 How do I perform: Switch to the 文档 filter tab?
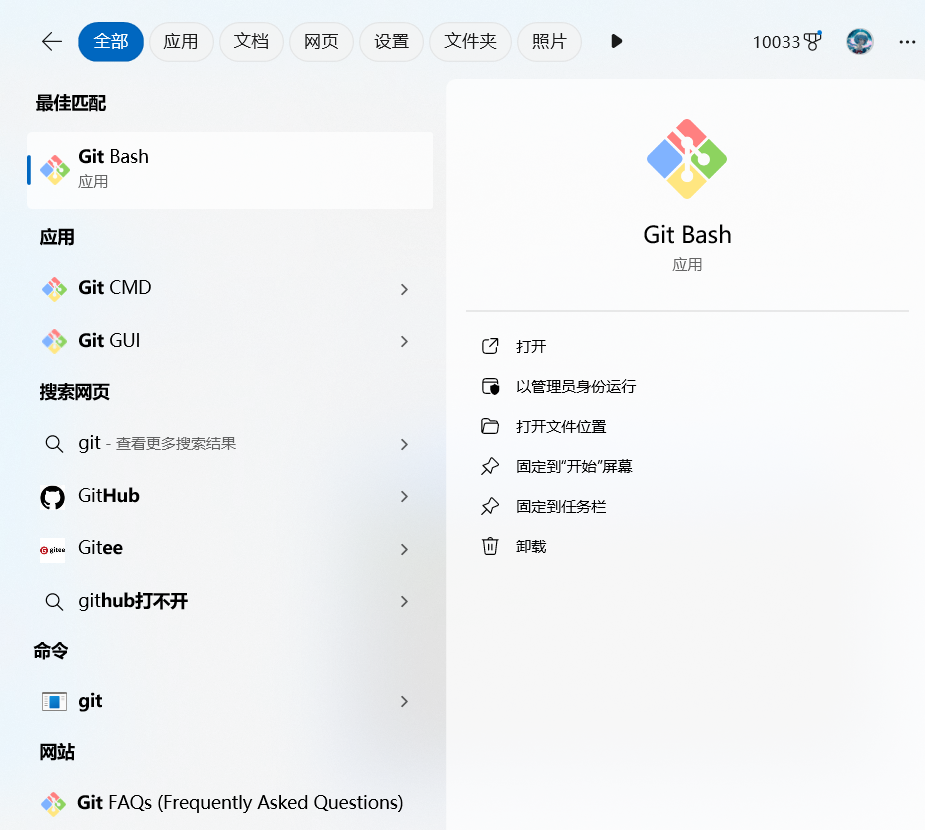(251, 41)
